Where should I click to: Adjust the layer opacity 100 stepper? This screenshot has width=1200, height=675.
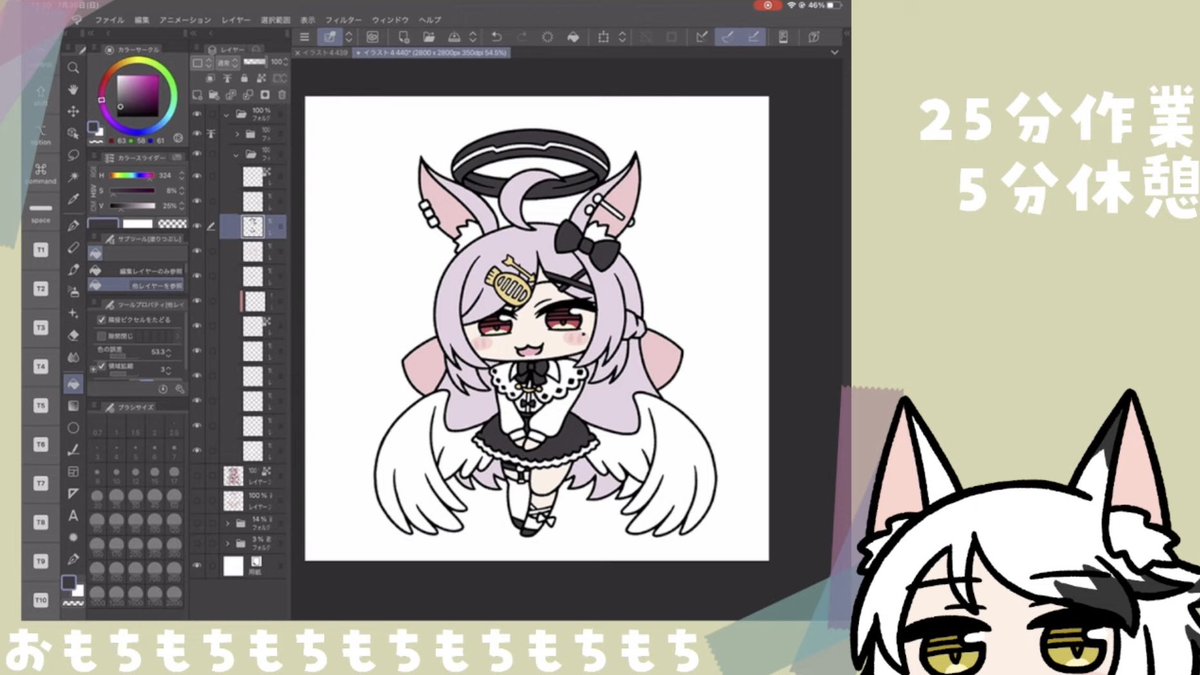[x=287, y=62]
